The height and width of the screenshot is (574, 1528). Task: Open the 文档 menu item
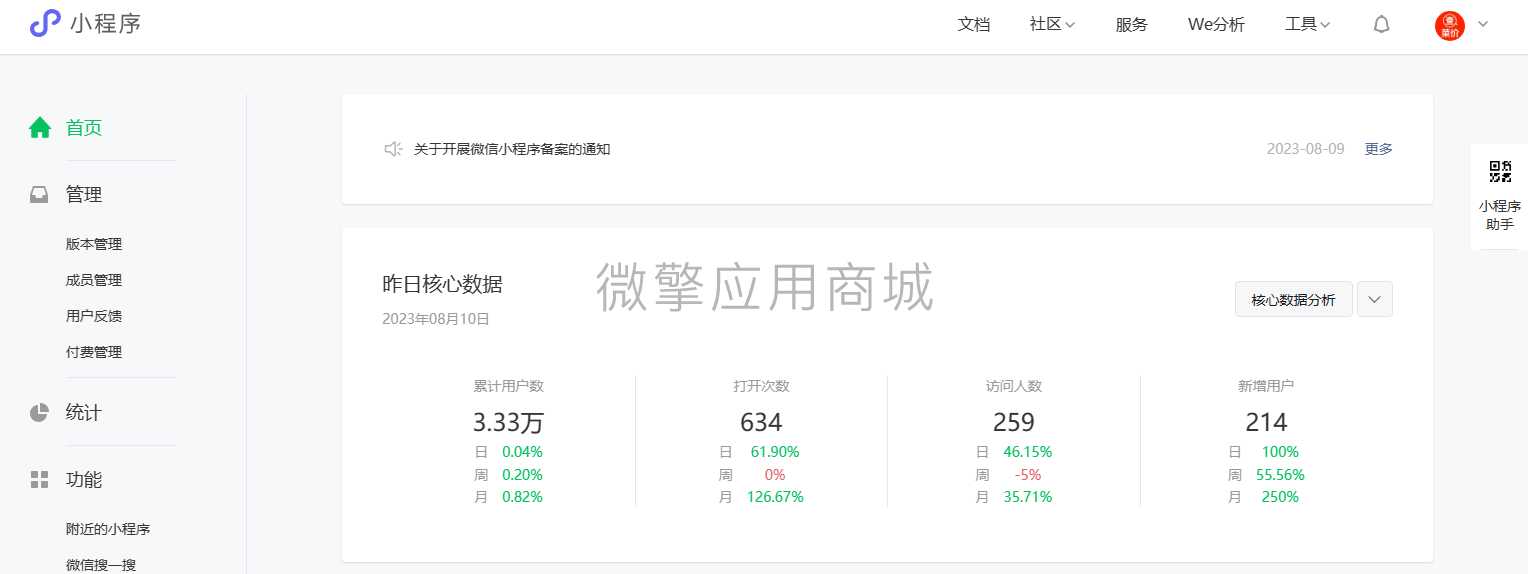[x=974, y=25]
